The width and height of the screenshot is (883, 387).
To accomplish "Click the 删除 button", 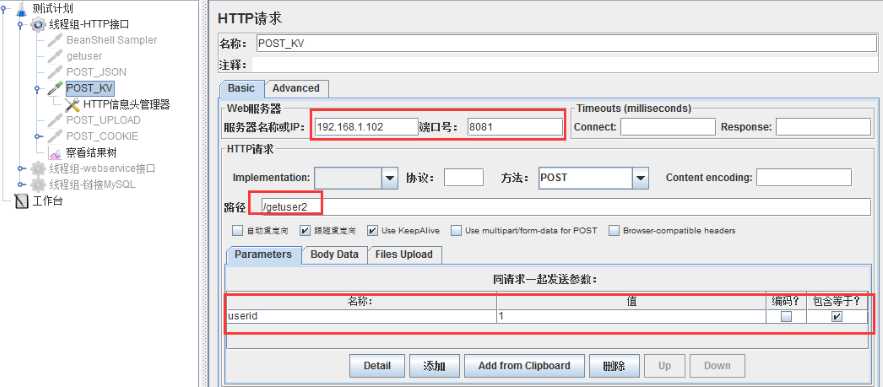I will [614, 366].
